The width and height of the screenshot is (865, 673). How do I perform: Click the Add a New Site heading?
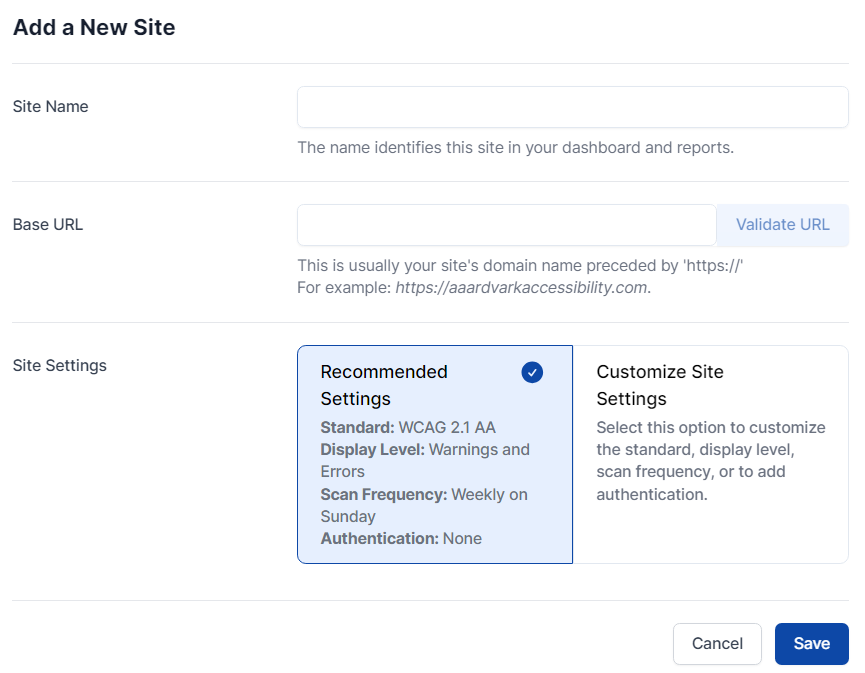[x=94, y=28]
